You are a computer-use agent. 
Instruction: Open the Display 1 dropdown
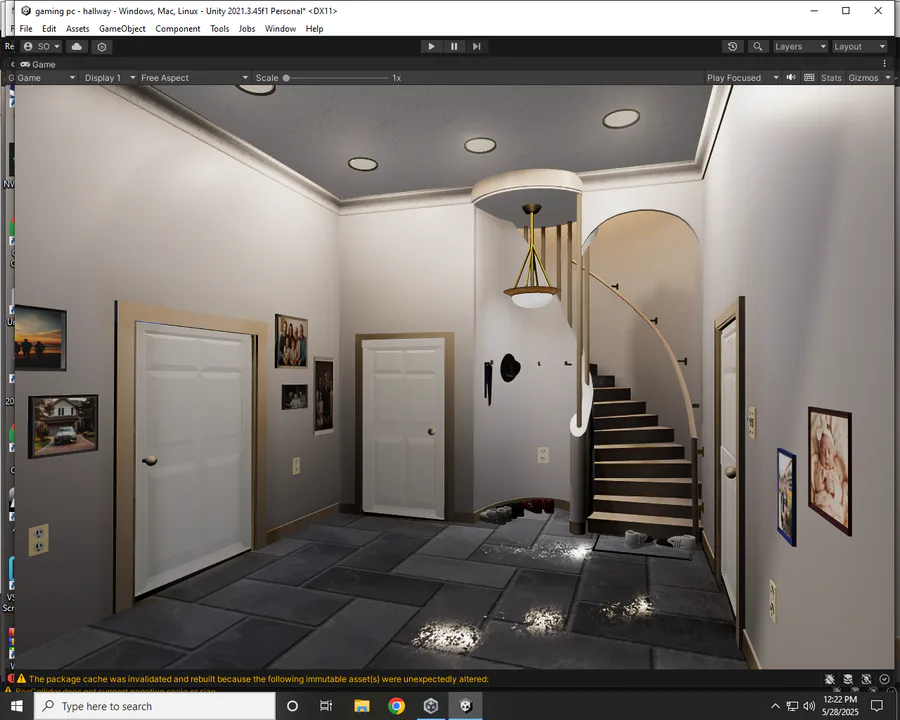click(109, 78)
